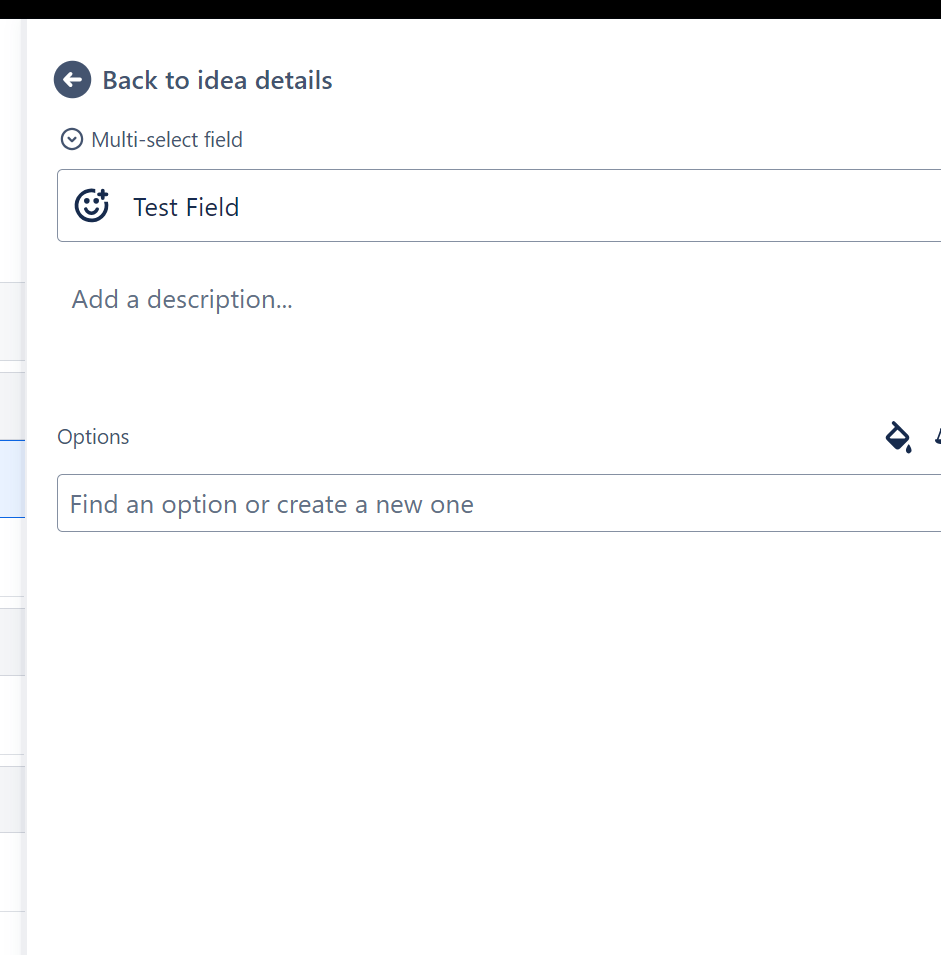
Task: Select the highlighted row in the left sidebar
Action: point(13,478)
